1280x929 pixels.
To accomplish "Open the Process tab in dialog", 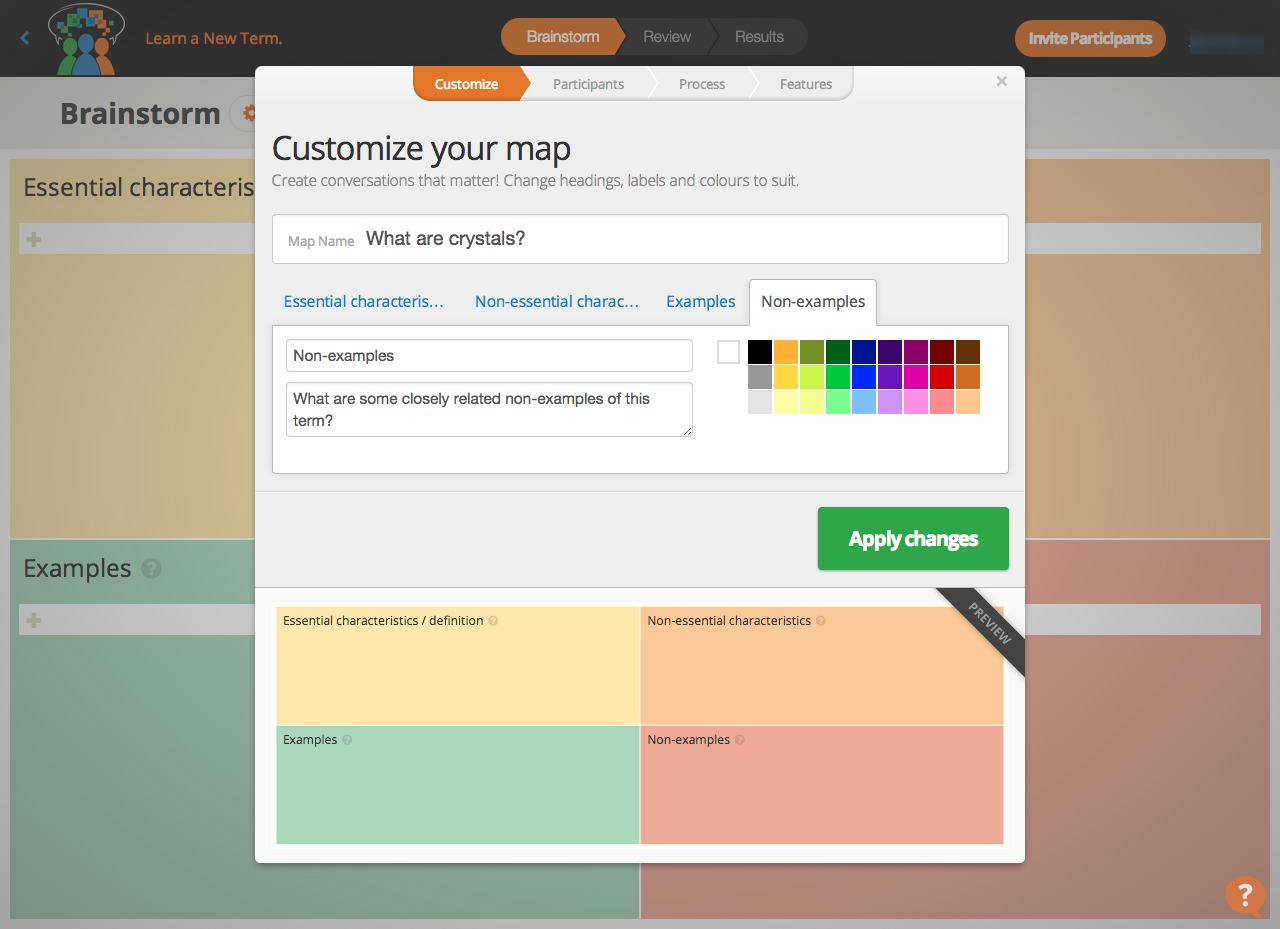I will click(x=702, y=84).
